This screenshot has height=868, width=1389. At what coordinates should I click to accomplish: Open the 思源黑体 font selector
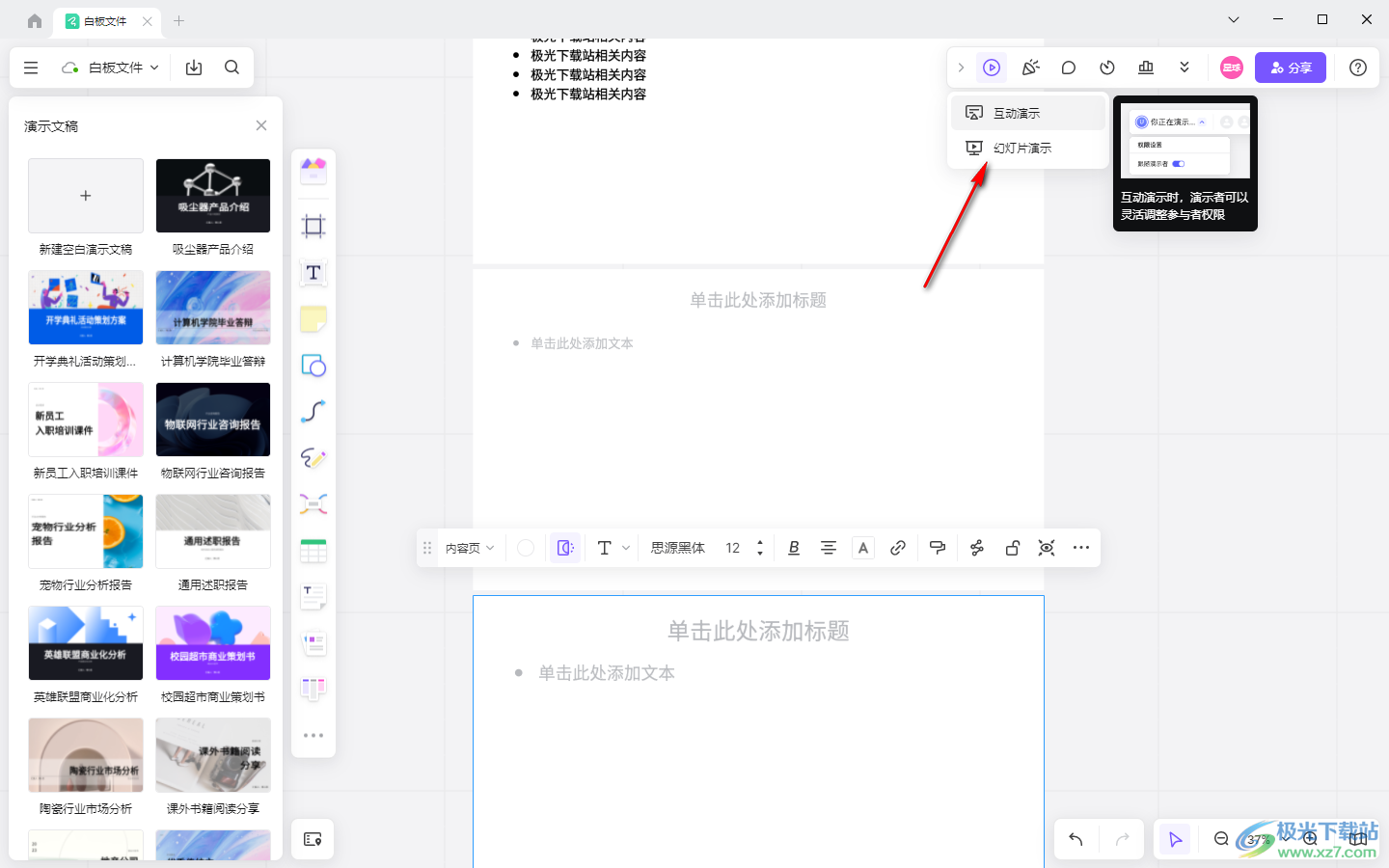(678, 548)
